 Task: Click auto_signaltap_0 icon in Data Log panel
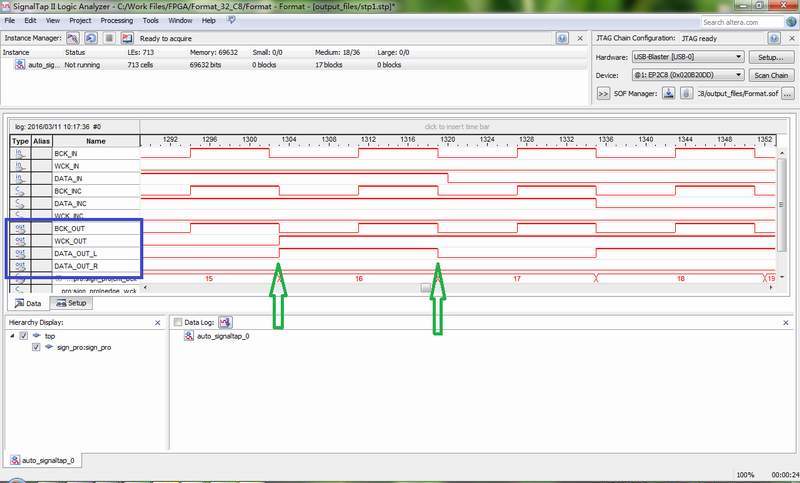pyautogui.click(x=189, y=336)
